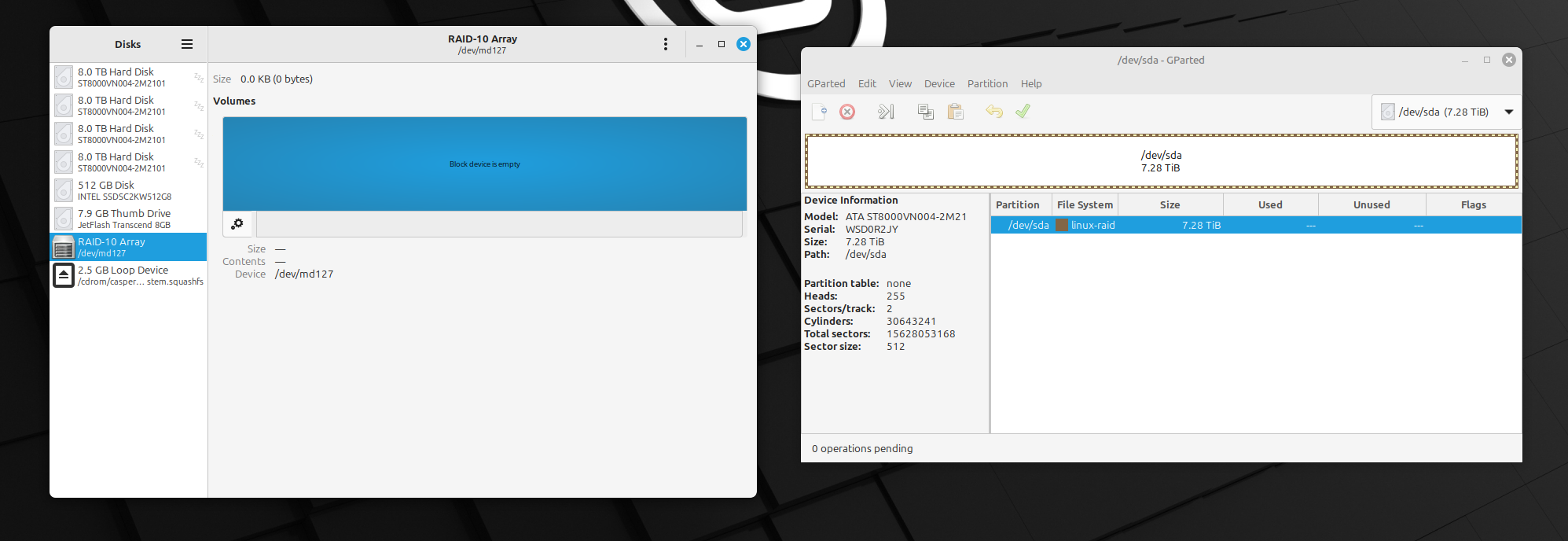This screenshot has height=541, width=1568.
Task: Click the cylinders value 30643241
Action: (911, 321)
